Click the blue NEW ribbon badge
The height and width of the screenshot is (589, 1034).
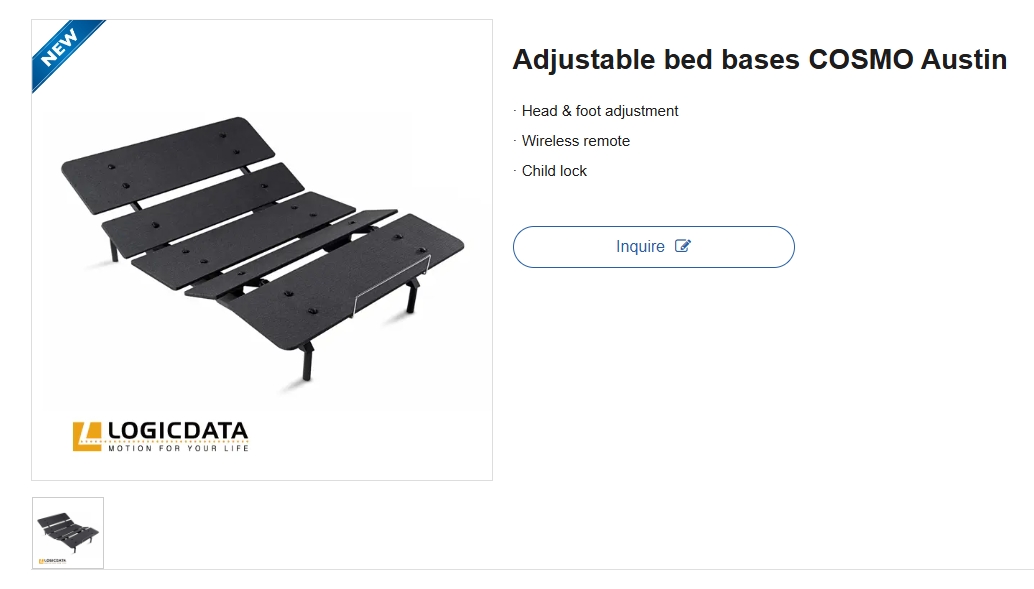[61, 48]
